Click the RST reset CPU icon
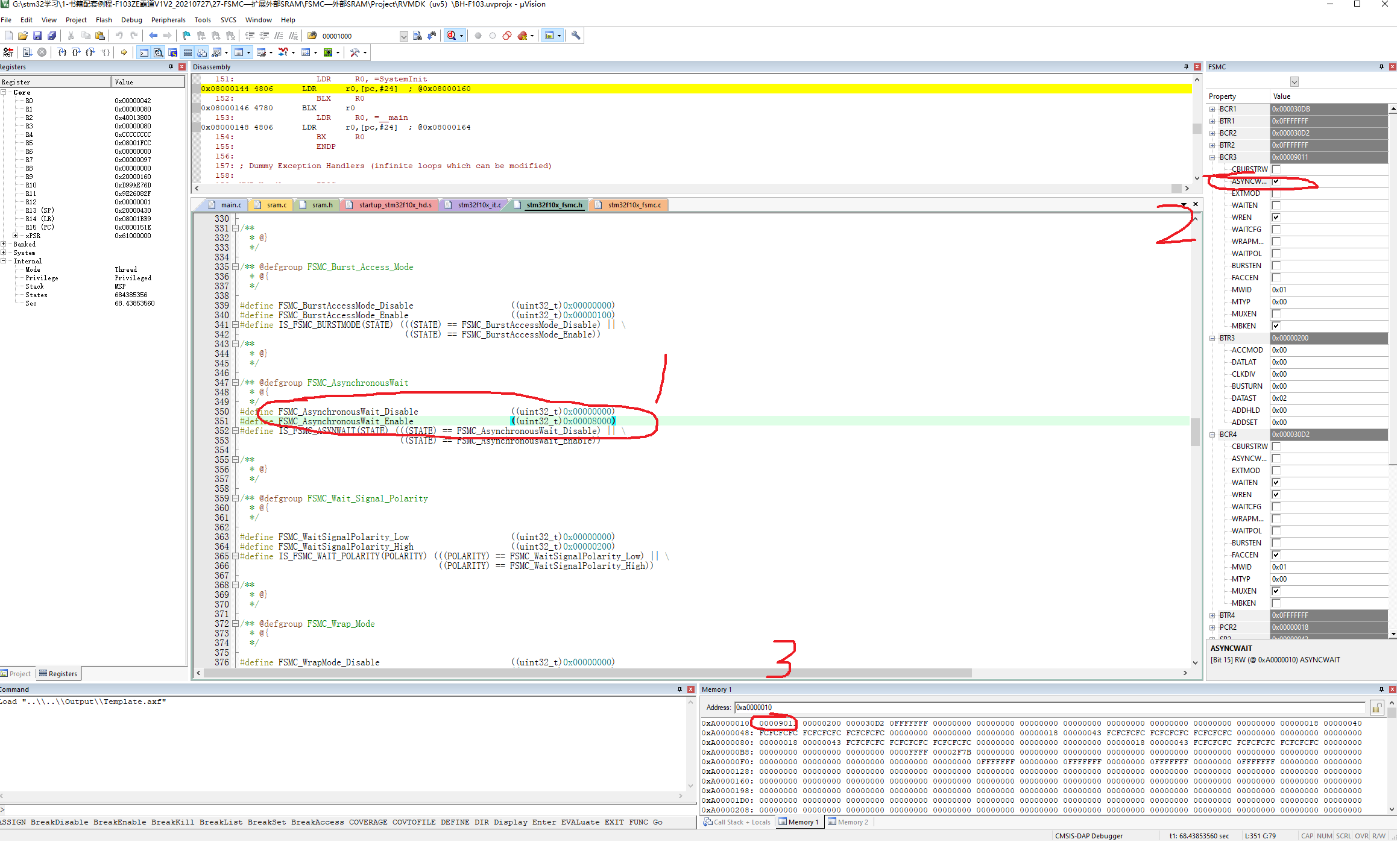 8,52
